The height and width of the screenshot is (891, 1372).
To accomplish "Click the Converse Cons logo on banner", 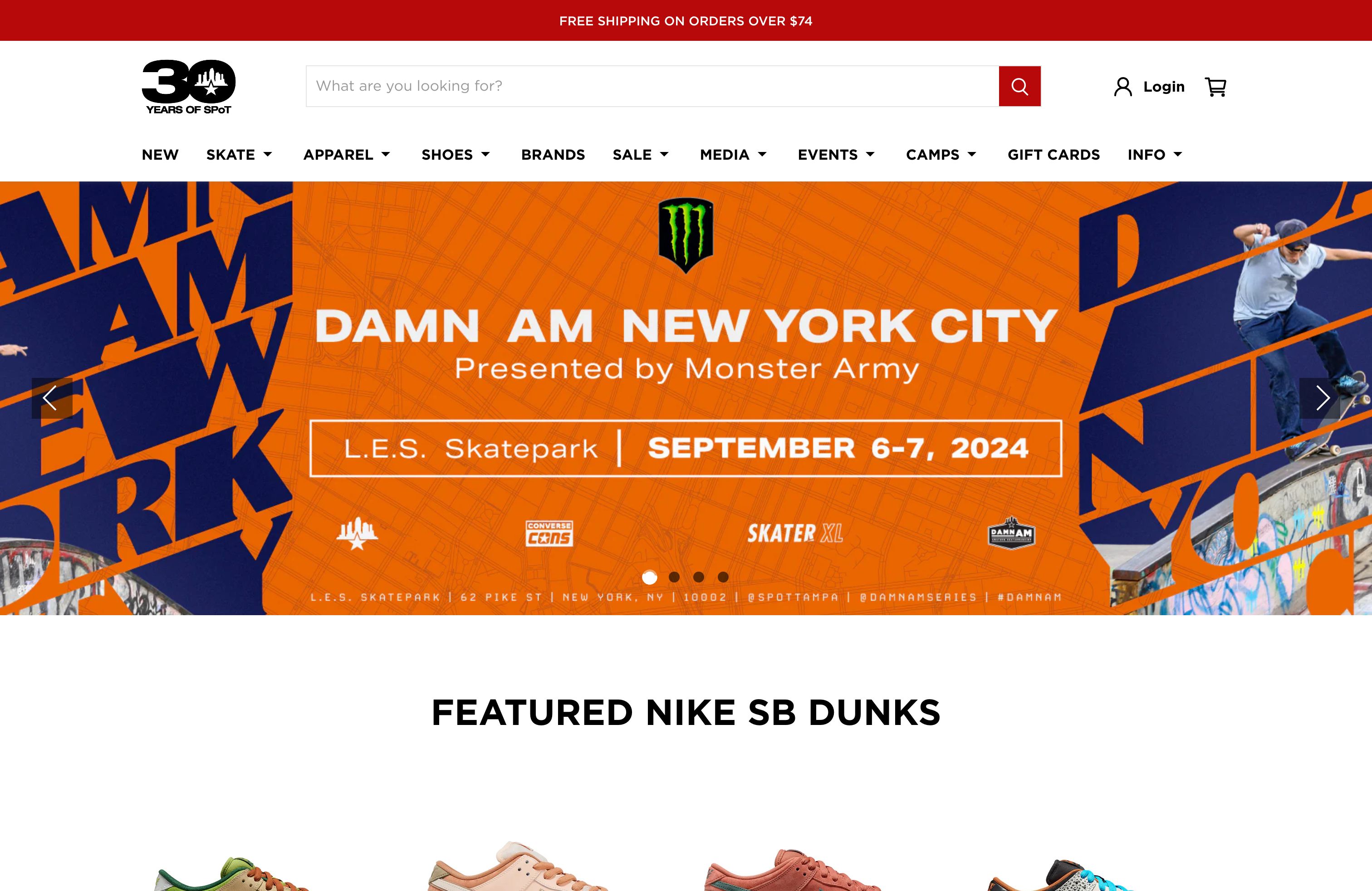I will coord(549,533).
